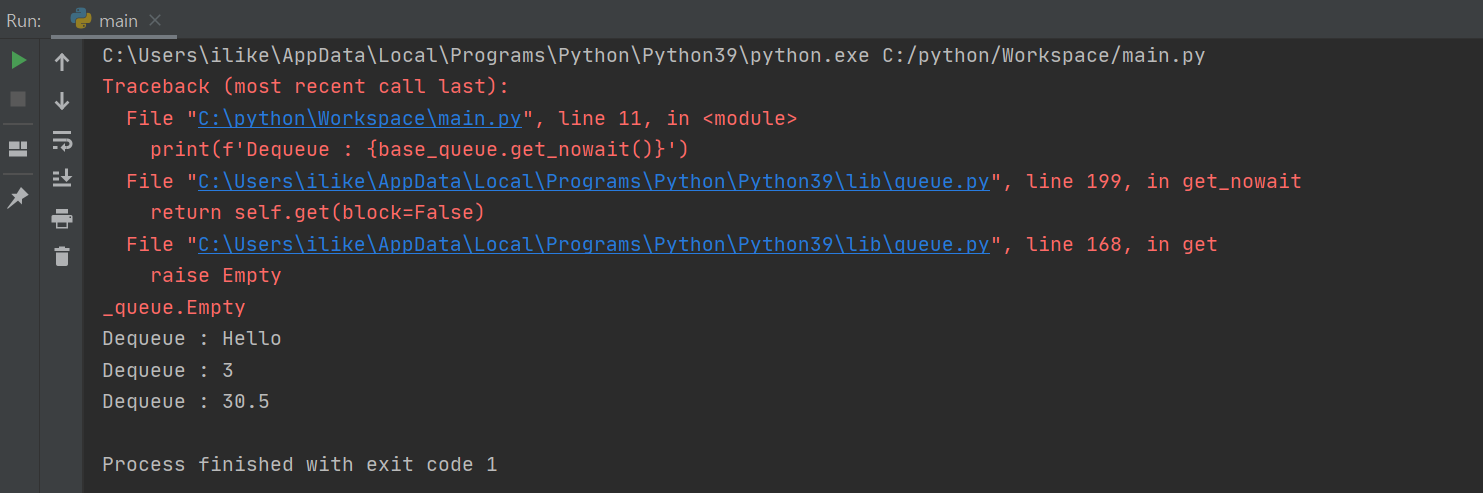Screen dimensions: 1483x493
Task: Click the Run panel label
Action: coord(24,20)
